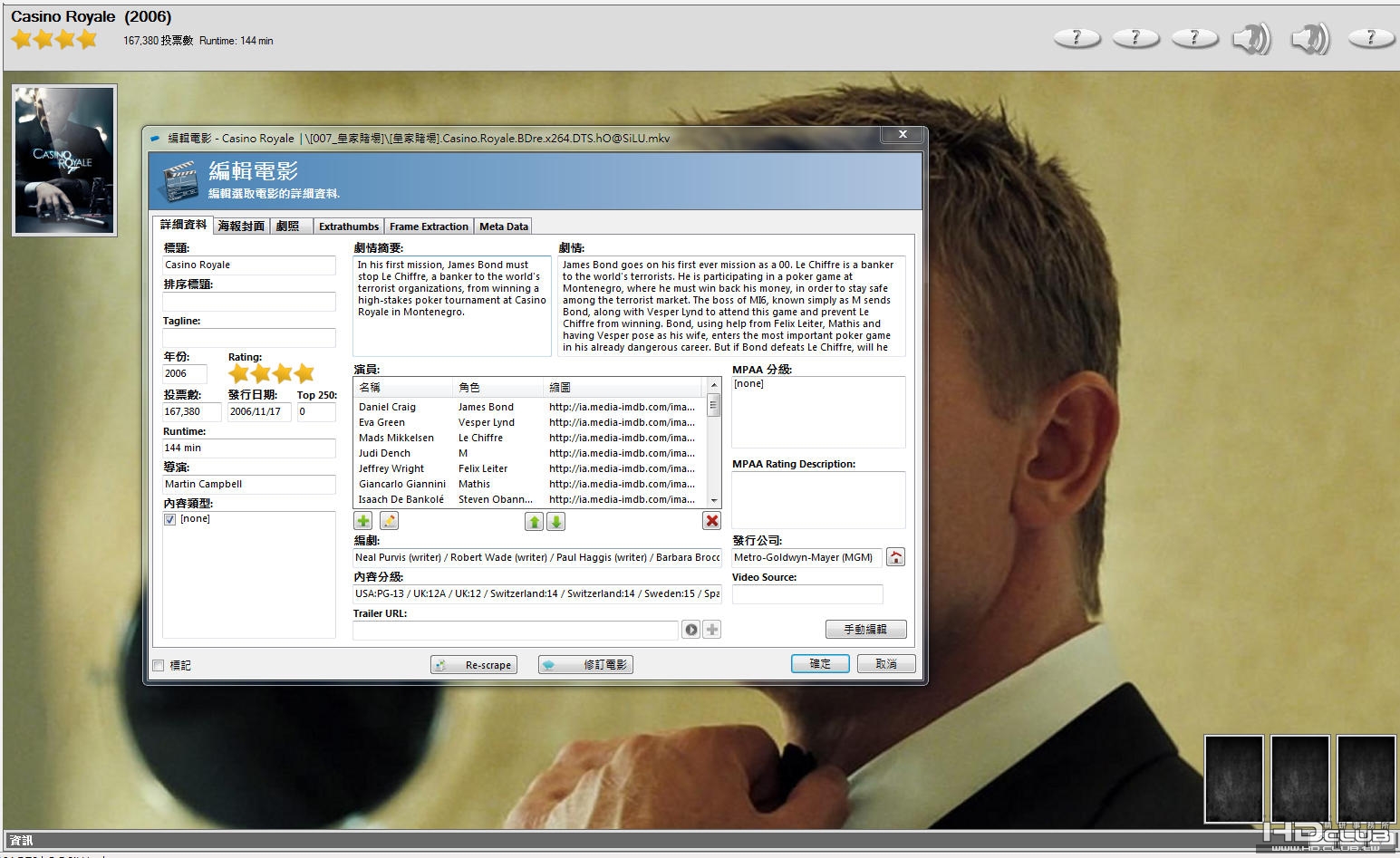Click the 導演 field with Martin Campbell
The image size is (1400, 858).
(249, 484)
